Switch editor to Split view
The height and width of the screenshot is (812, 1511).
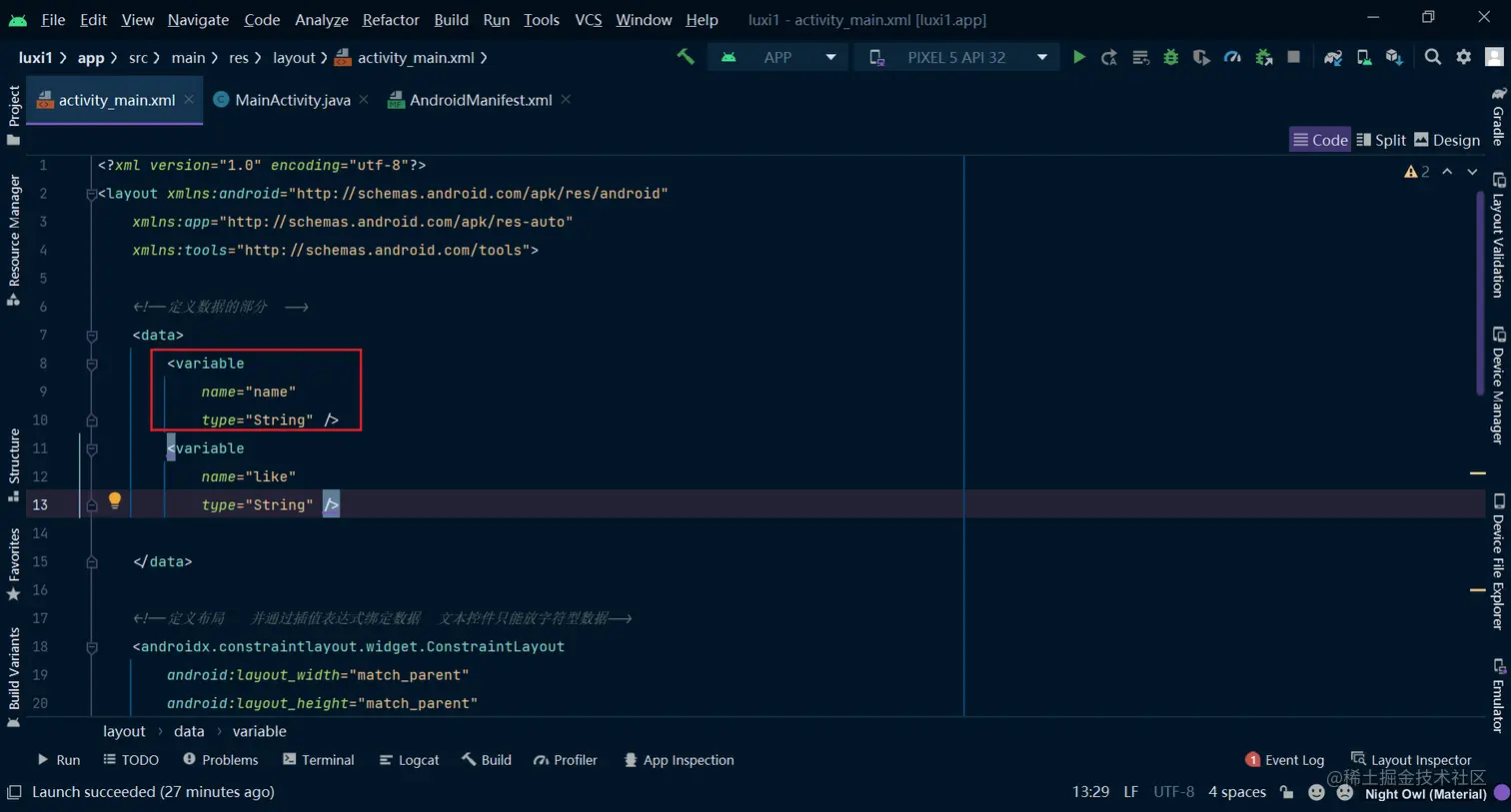click(x=1381, y=140)
